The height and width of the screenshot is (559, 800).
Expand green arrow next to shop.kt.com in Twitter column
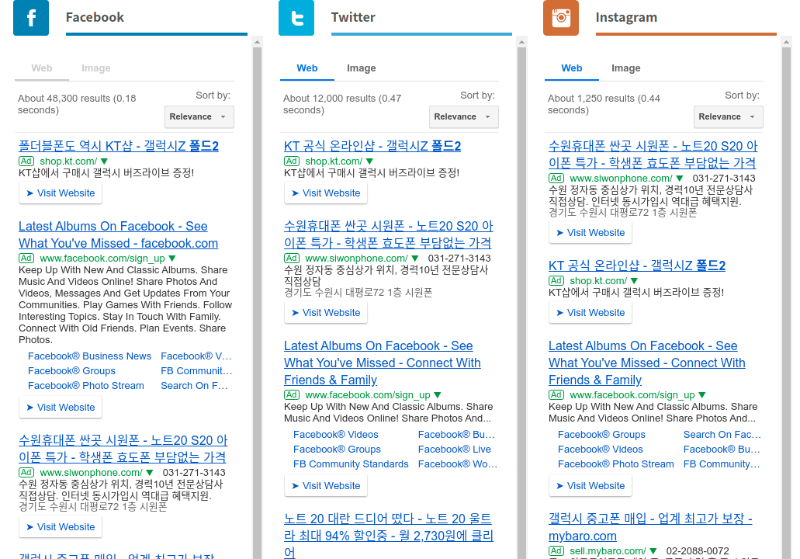(x=369, y=161)
